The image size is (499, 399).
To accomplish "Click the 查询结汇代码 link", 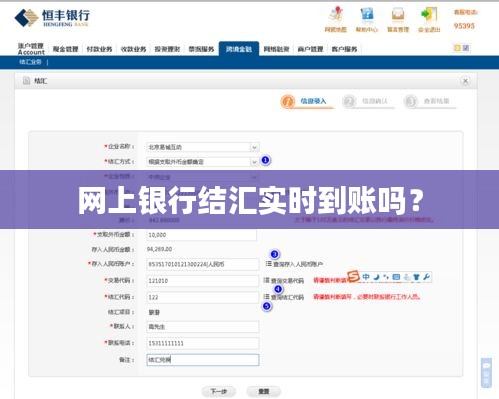I will 287,297.
